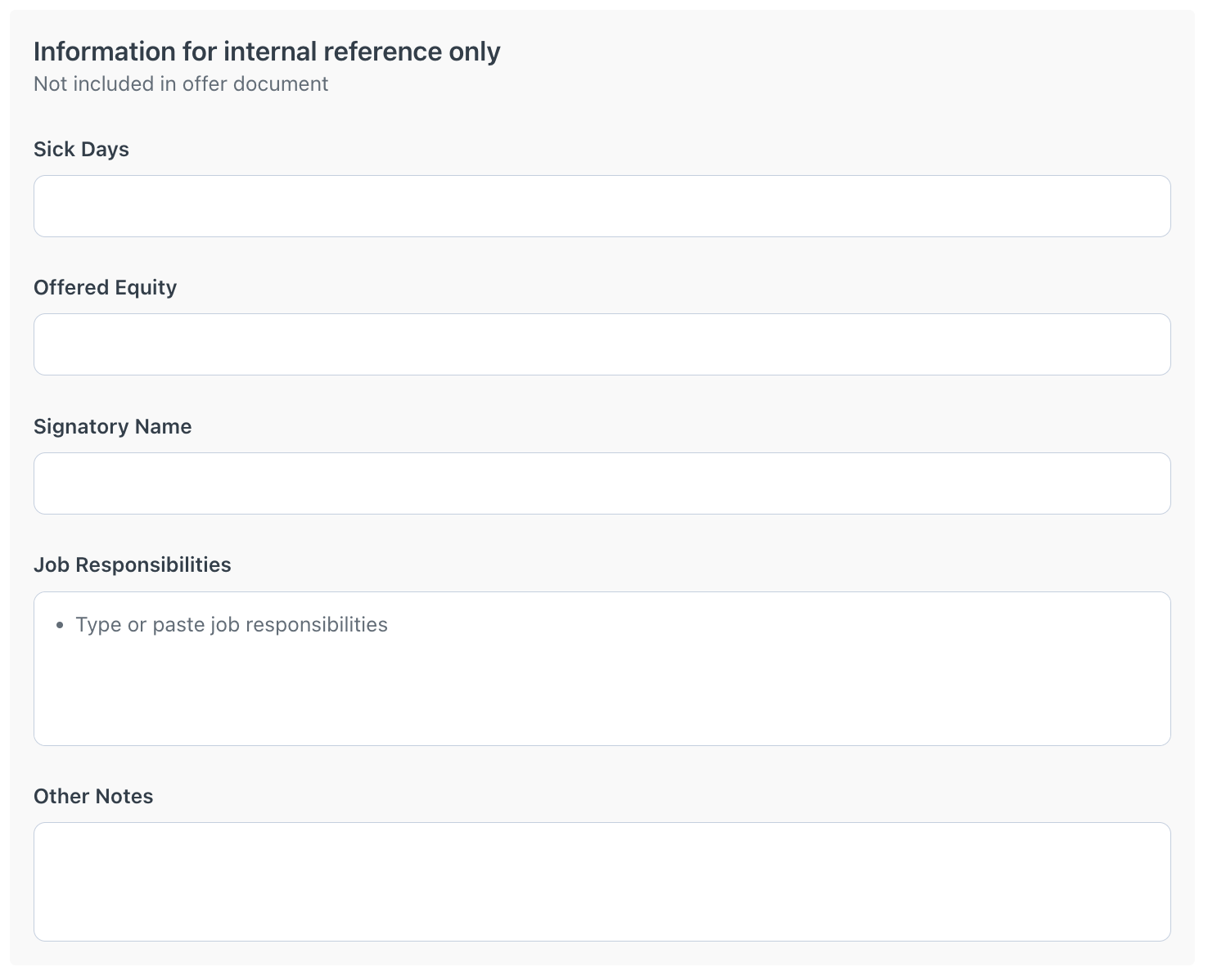
Task: Click the Sick Days input field
Action: 602,206
